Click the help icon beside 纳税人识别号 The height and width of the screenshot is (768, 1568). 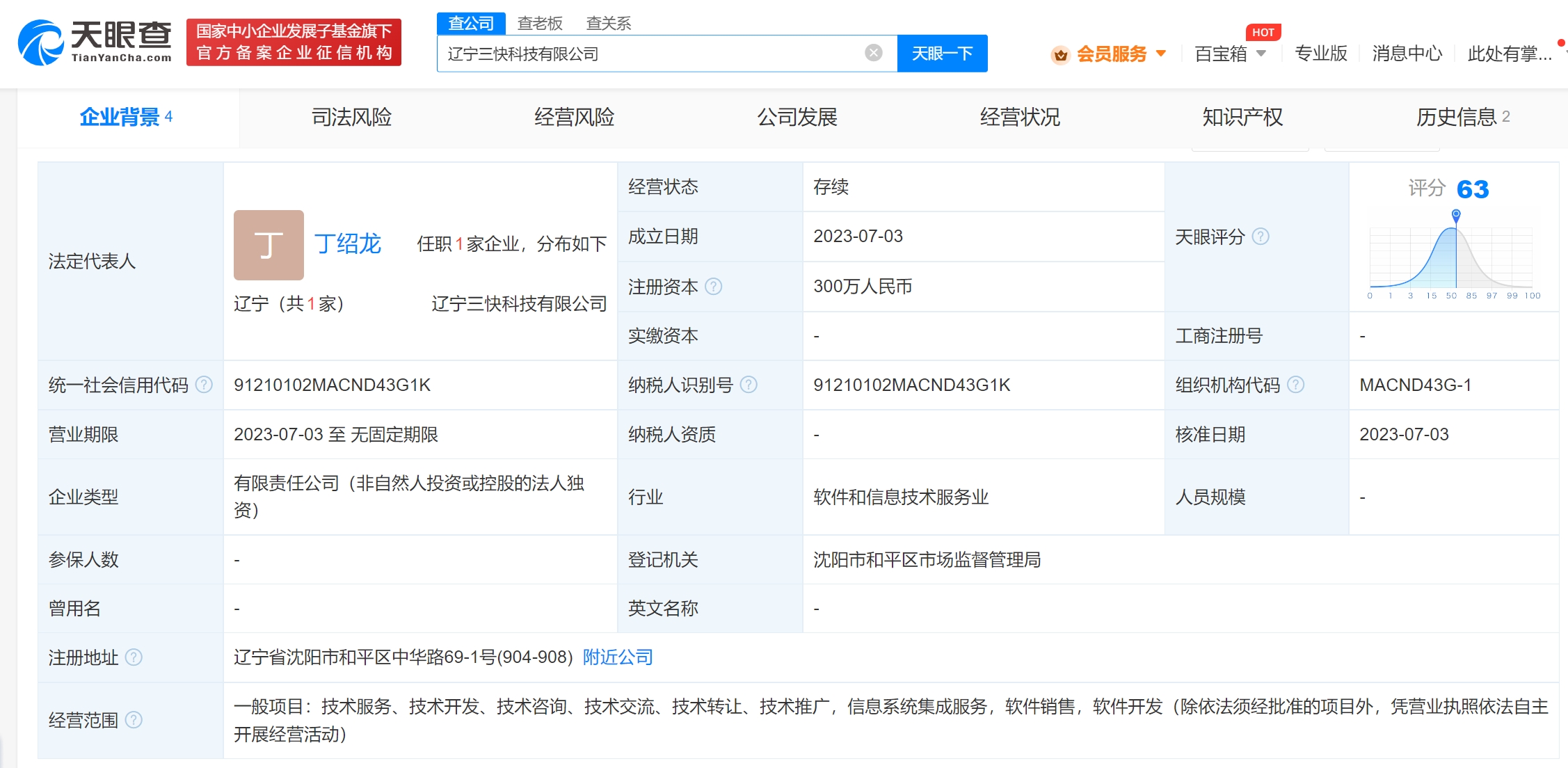coord(749,385)
